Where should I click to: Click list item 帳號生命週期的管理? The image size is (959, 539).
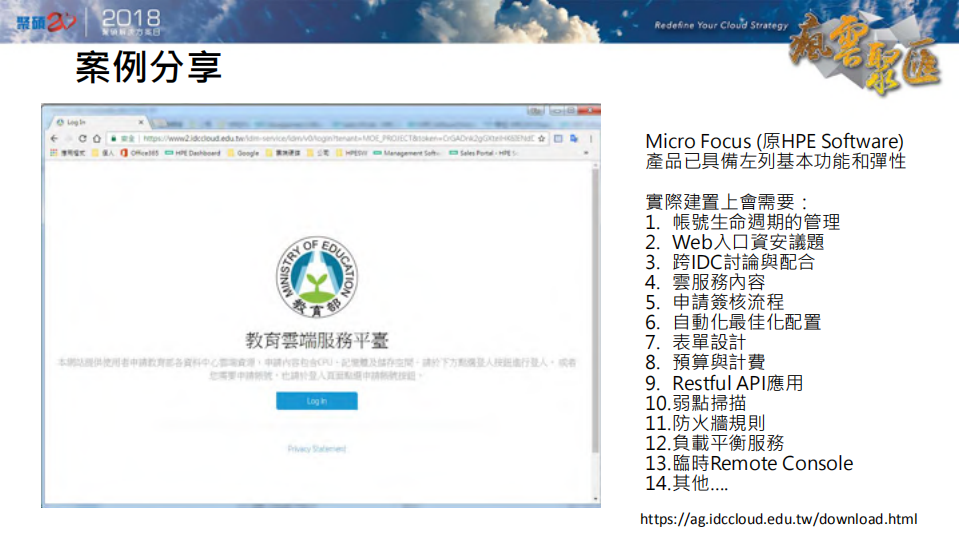(x=756, y=222)
